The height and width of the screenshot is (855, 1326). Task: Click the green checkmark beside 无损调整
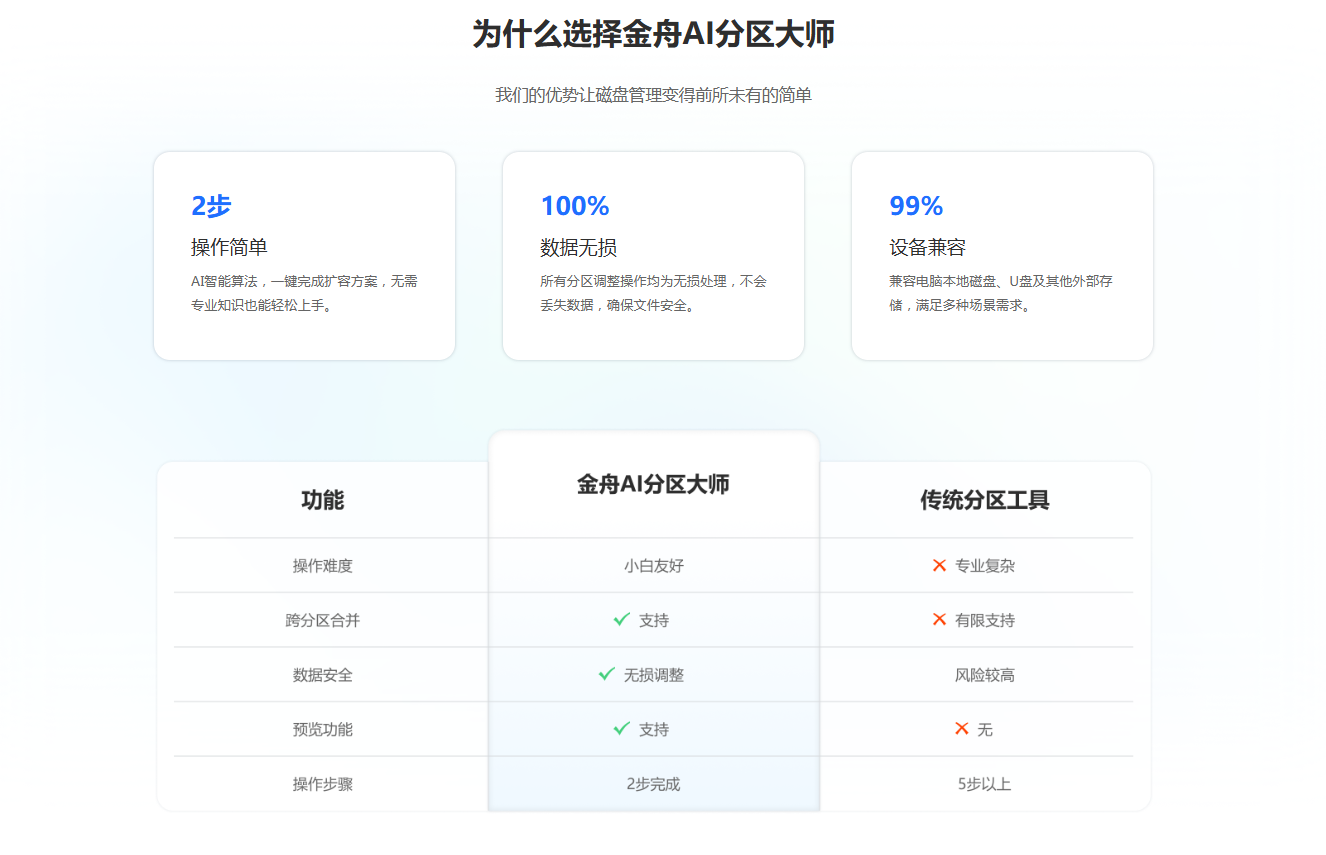coord(606,675)
